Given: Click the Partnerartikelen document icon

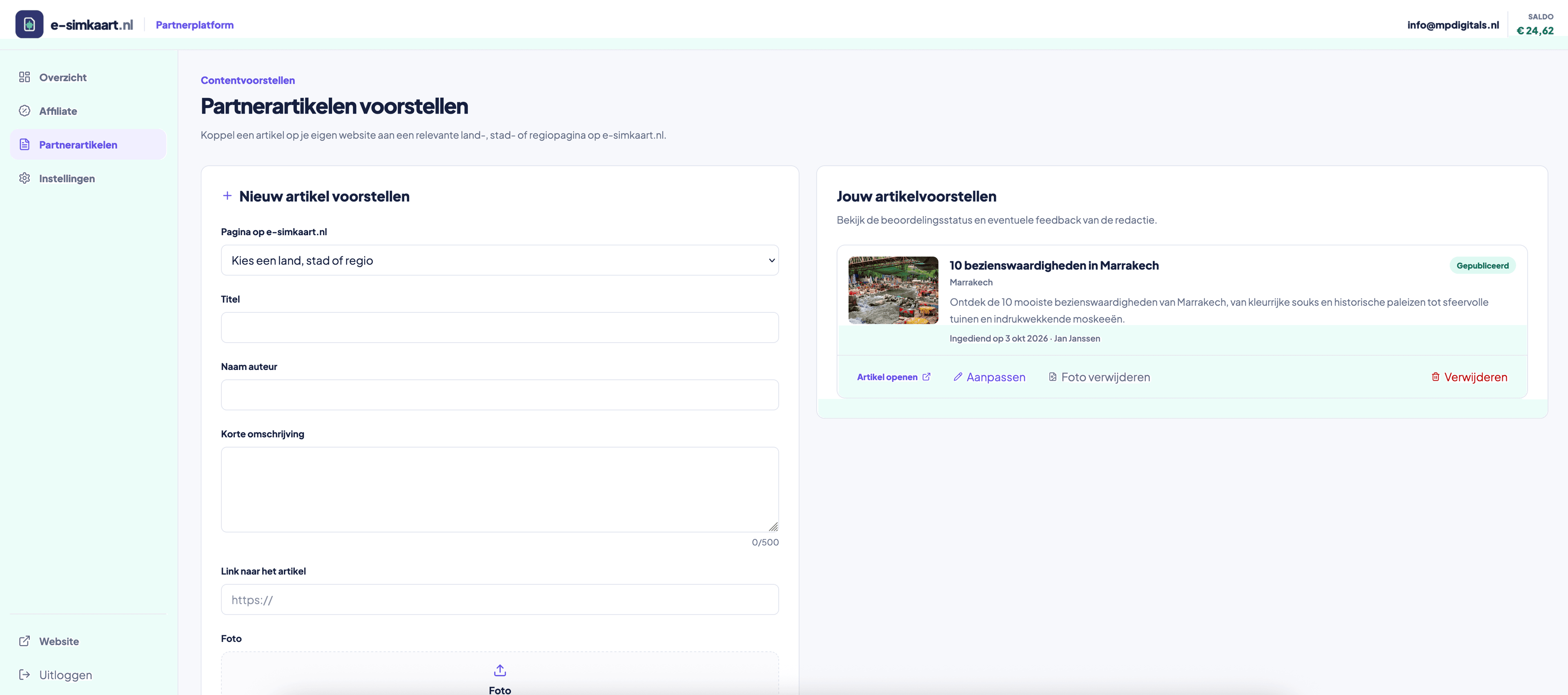Looking at the screenshot, I should click(24, 144).
